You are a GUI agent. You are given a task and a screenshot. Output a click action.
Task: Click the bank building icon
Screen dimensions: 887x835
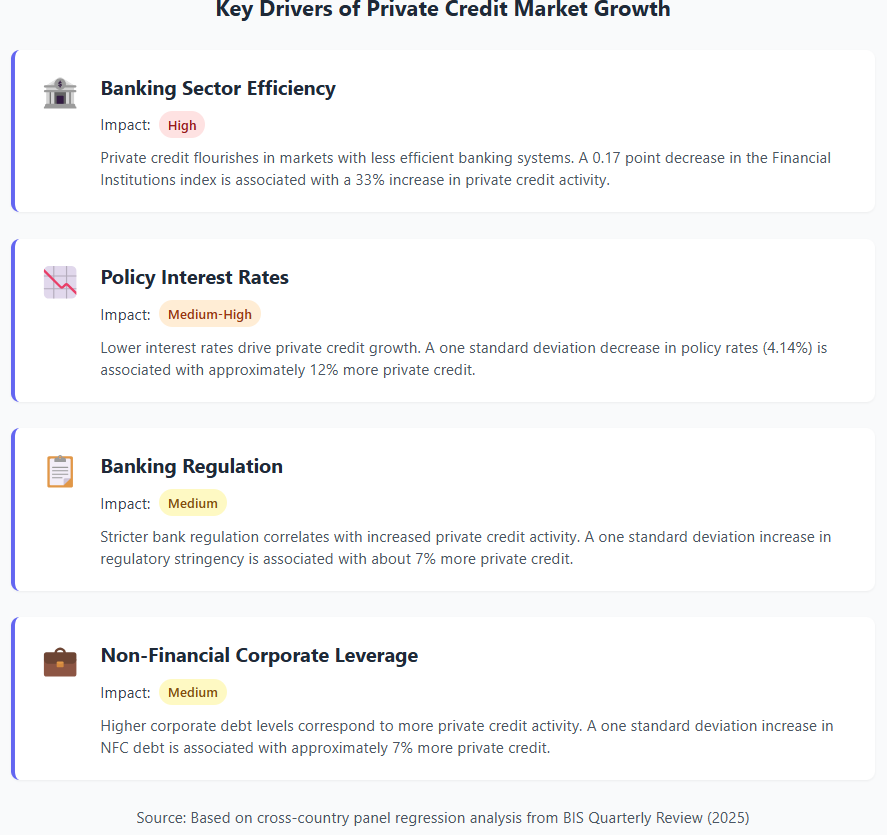(x=60, y=94)
